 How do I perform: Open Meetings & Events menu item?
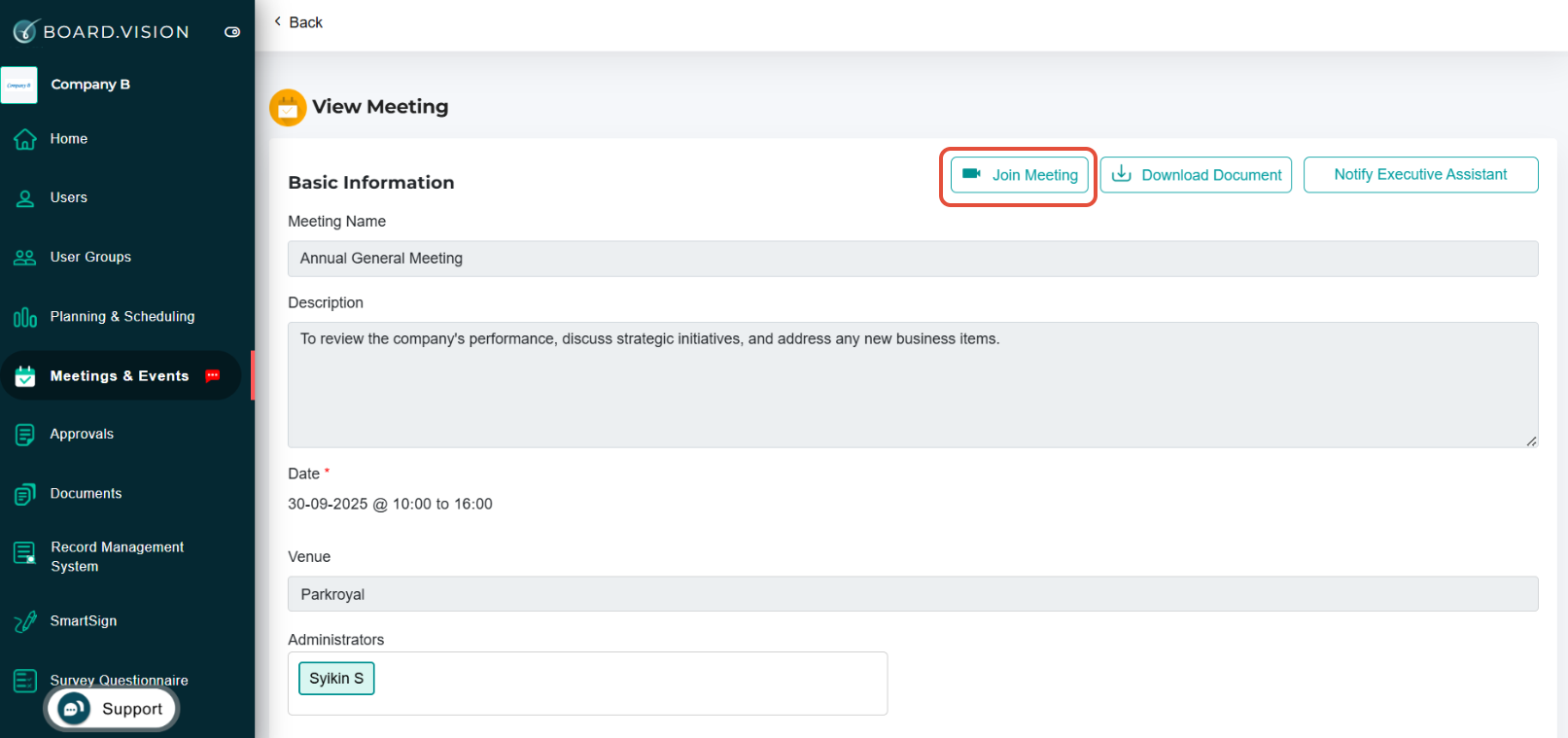pyautogui.click(x=121, y=375)
